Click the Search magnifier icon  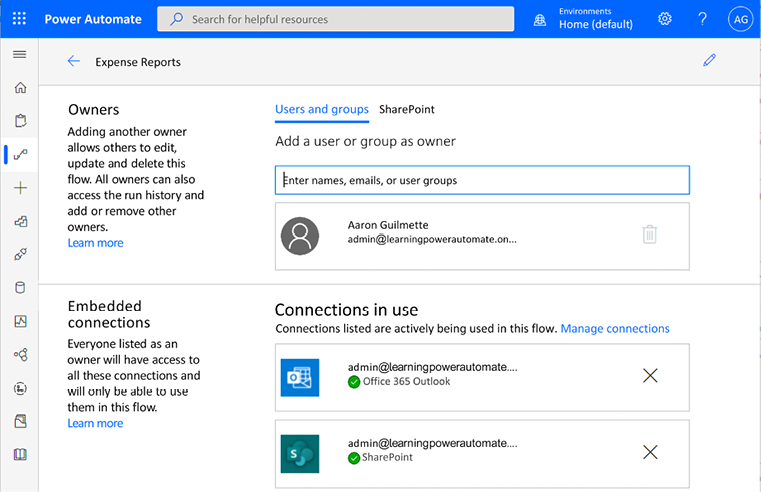pos(177,19)
